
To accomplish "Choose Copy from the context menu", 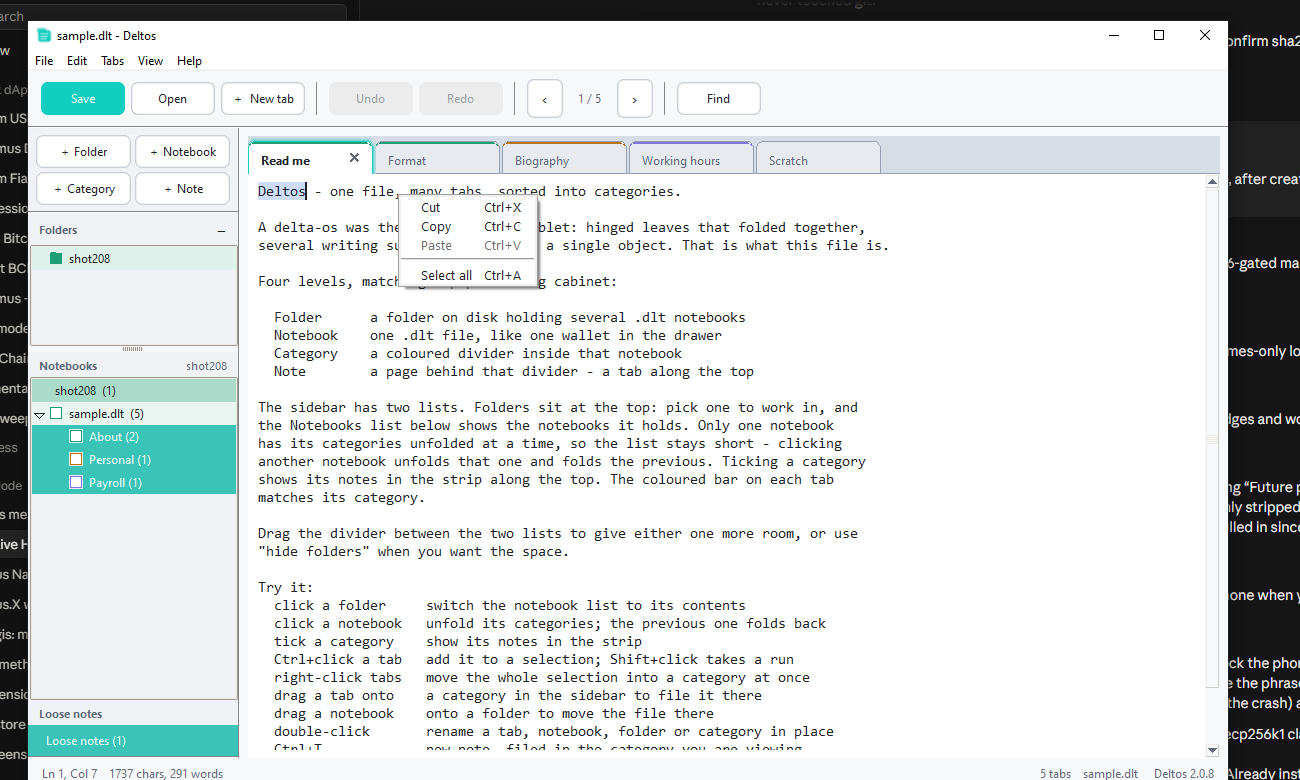I will [467, 227].
